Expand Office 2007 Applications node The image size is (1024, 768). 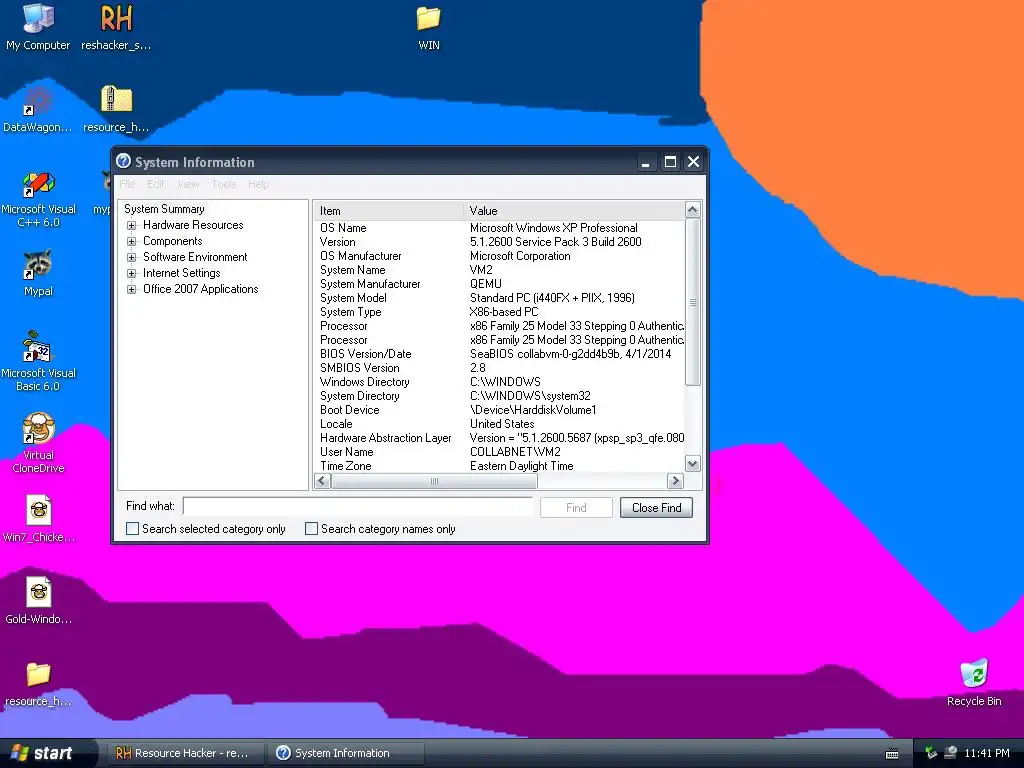131,289
